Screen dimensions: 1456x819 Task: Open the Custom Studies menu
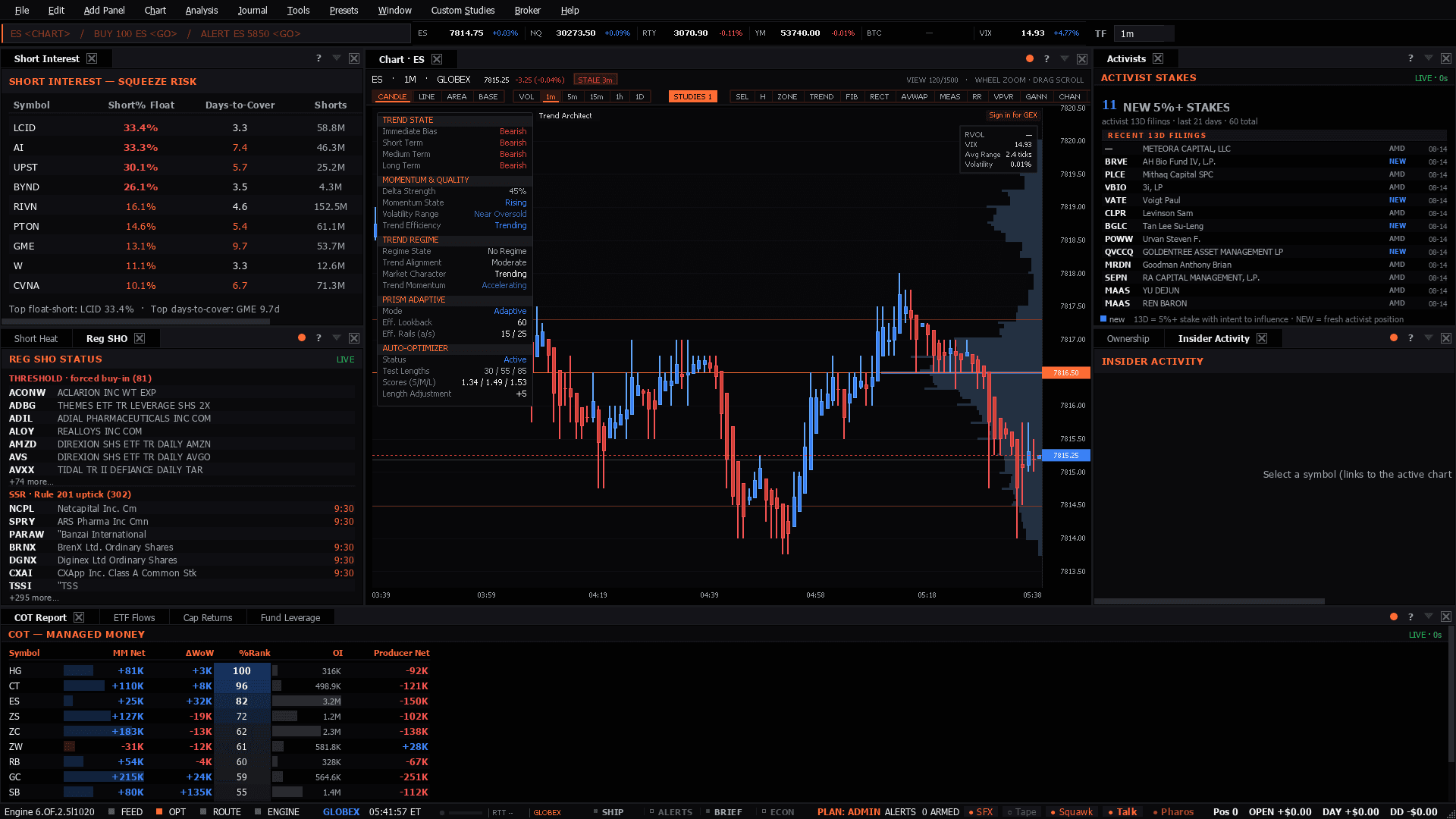pyautogui.click(x=463, y=11)
